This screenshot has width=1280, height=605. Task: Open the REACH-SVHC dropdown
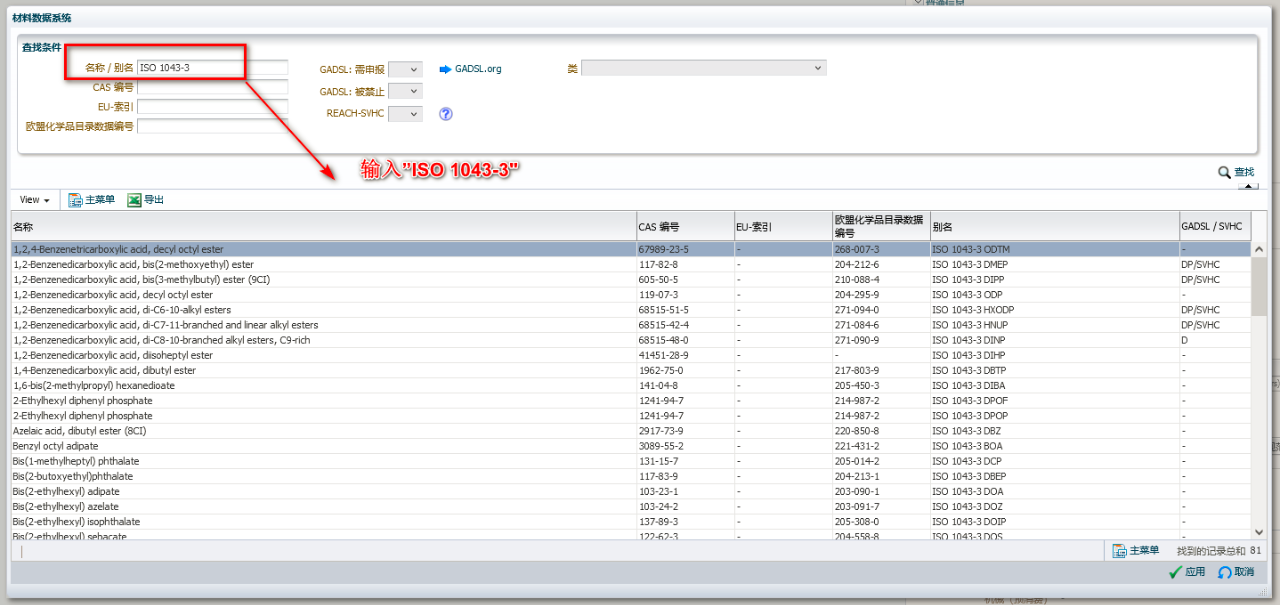[405, 114]
